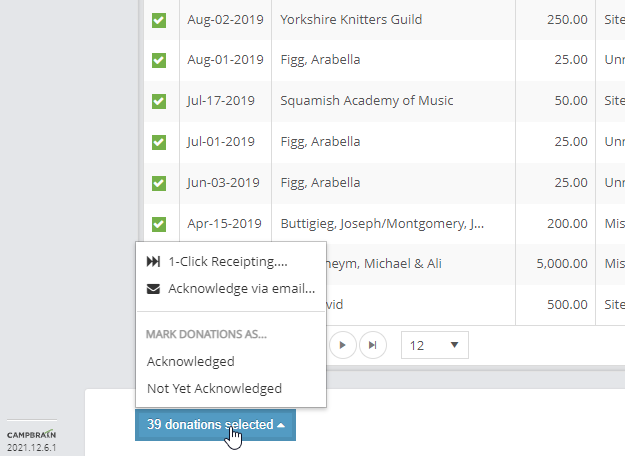Jump to last page of donations
Screen dimensions: 625x456
click(373, 345)
